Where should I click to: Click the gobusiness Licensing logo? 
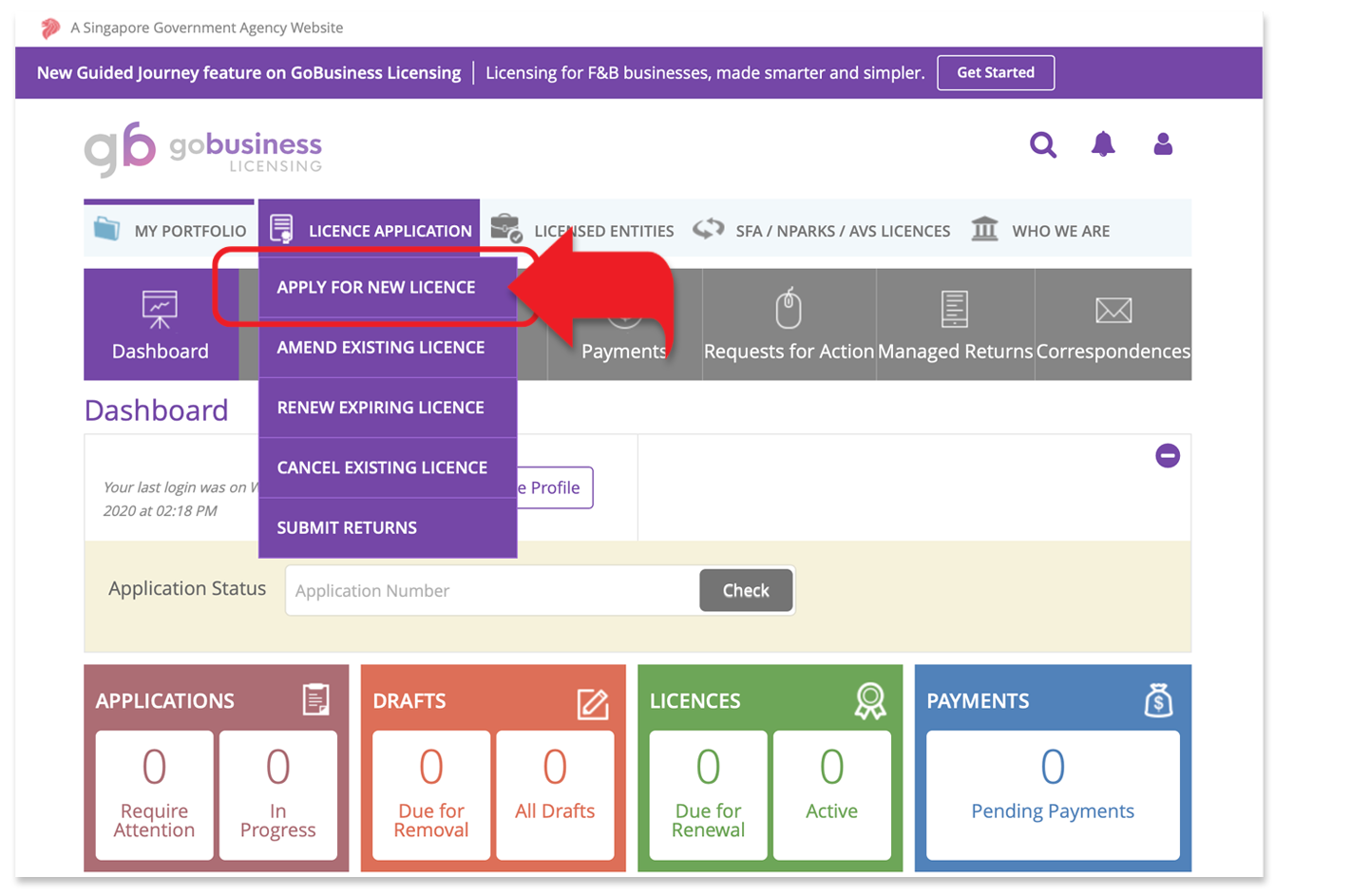(x=203, y=149)
